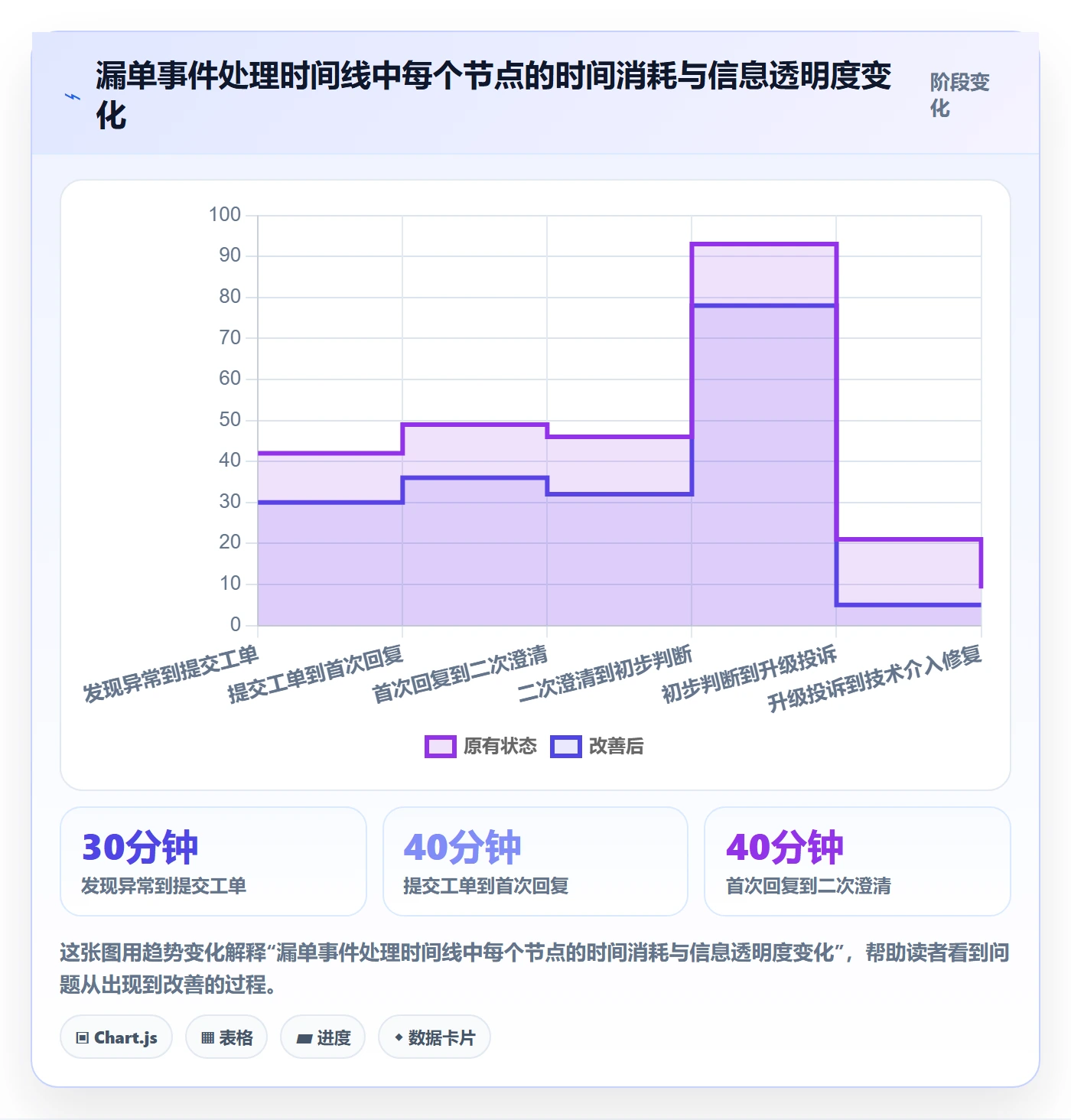The width and height of the screenshot is (1071, 1120).
Task: Toggle the 原有状态 legend swatch
Action: (x=441, y=747)
